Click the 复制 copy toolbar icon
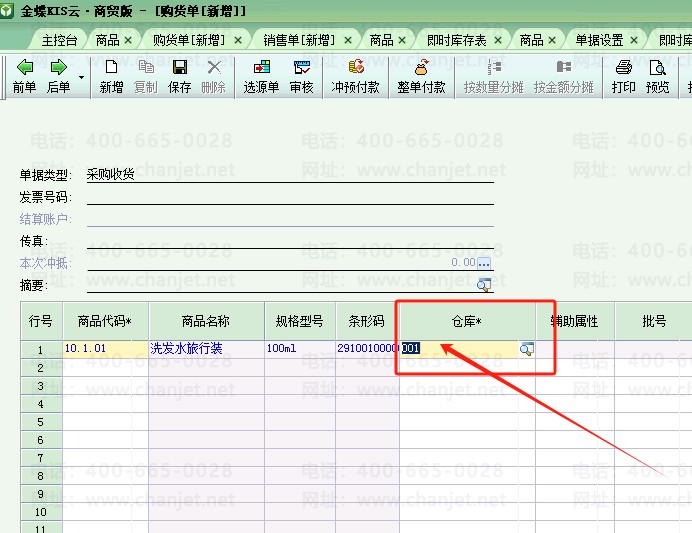692x533 pixels. 146,76
